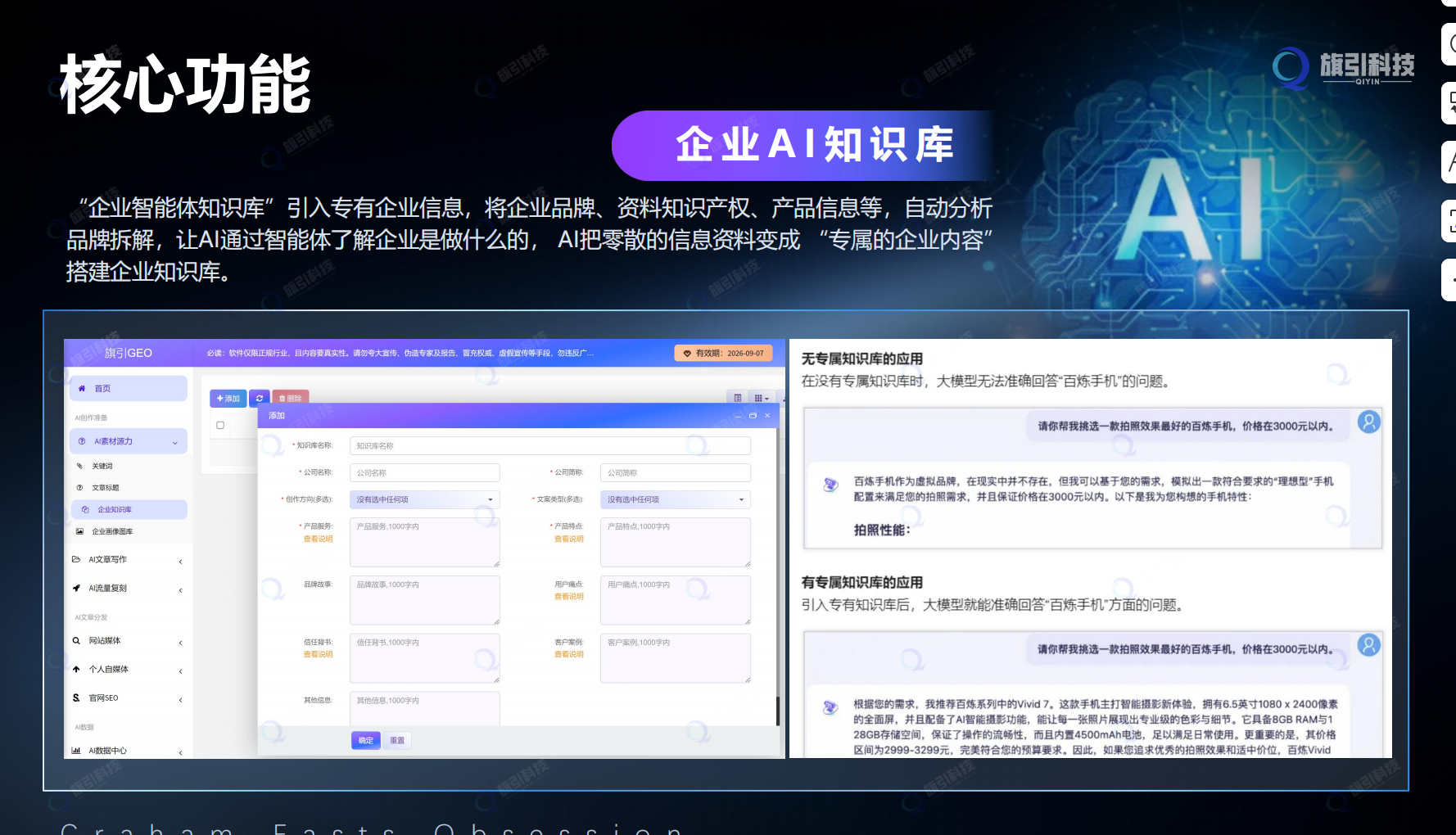Screen dimensions: 1456x835
Task: Open the 创作方向 multi-select dropdown
Action: click(424, 499)
